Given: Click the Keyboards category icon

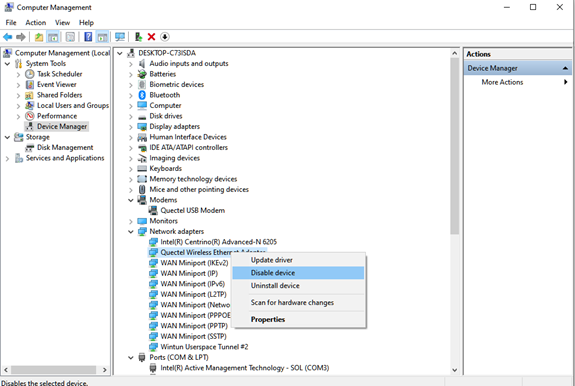Looking at the screenshot, I should (x=142, y=169).
